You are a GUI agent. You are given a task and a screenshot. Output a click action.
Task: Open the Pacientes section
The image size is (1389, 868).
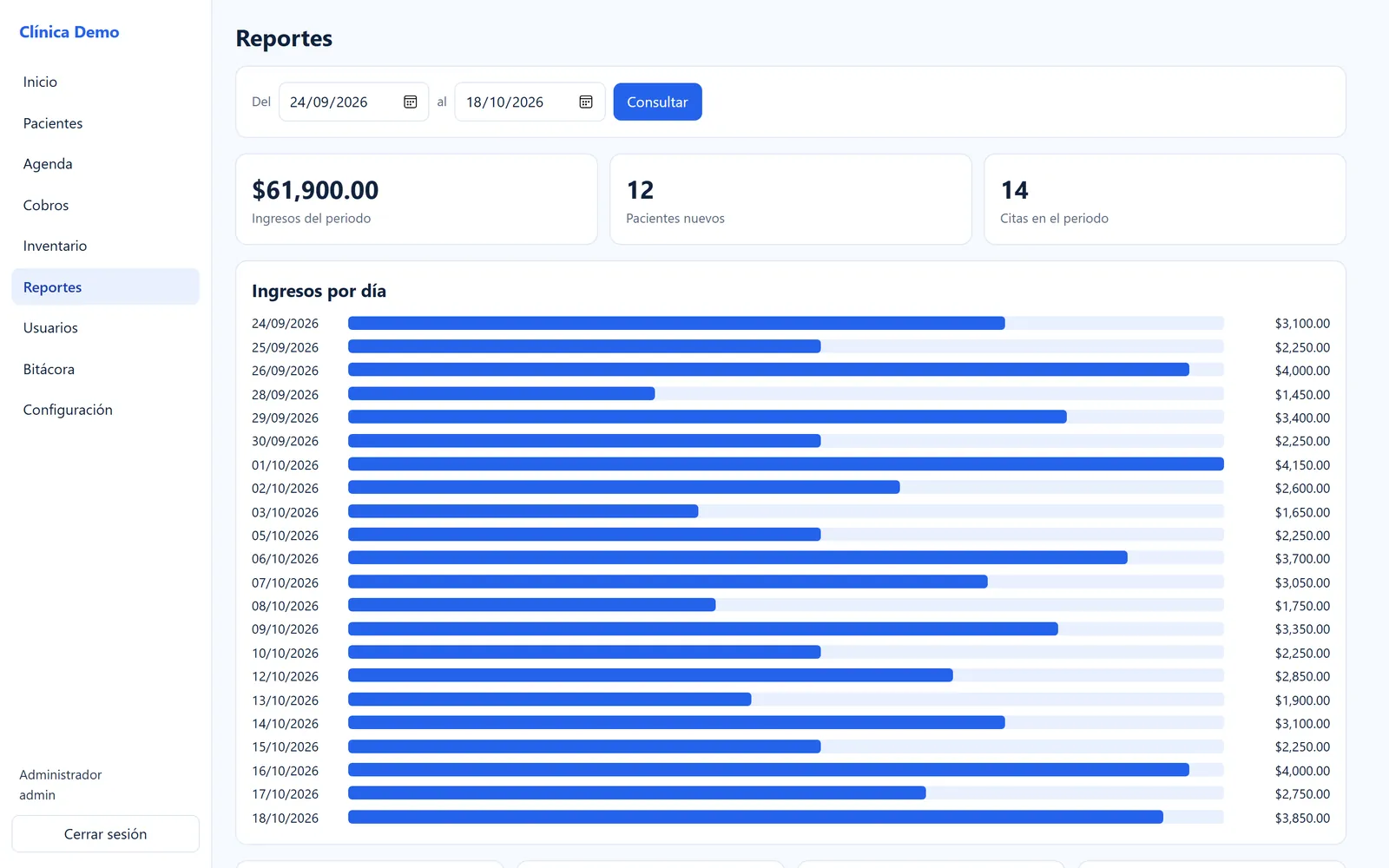click(105, 123)
